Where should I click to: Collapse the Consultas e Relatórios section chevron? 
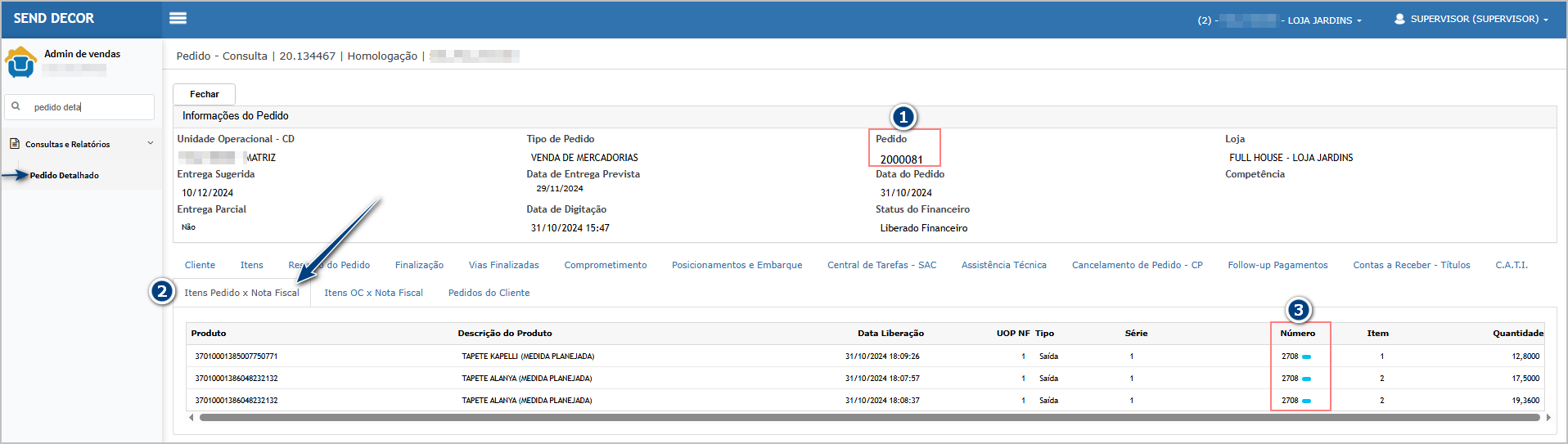pyautogui.click(x=151, y=144)
